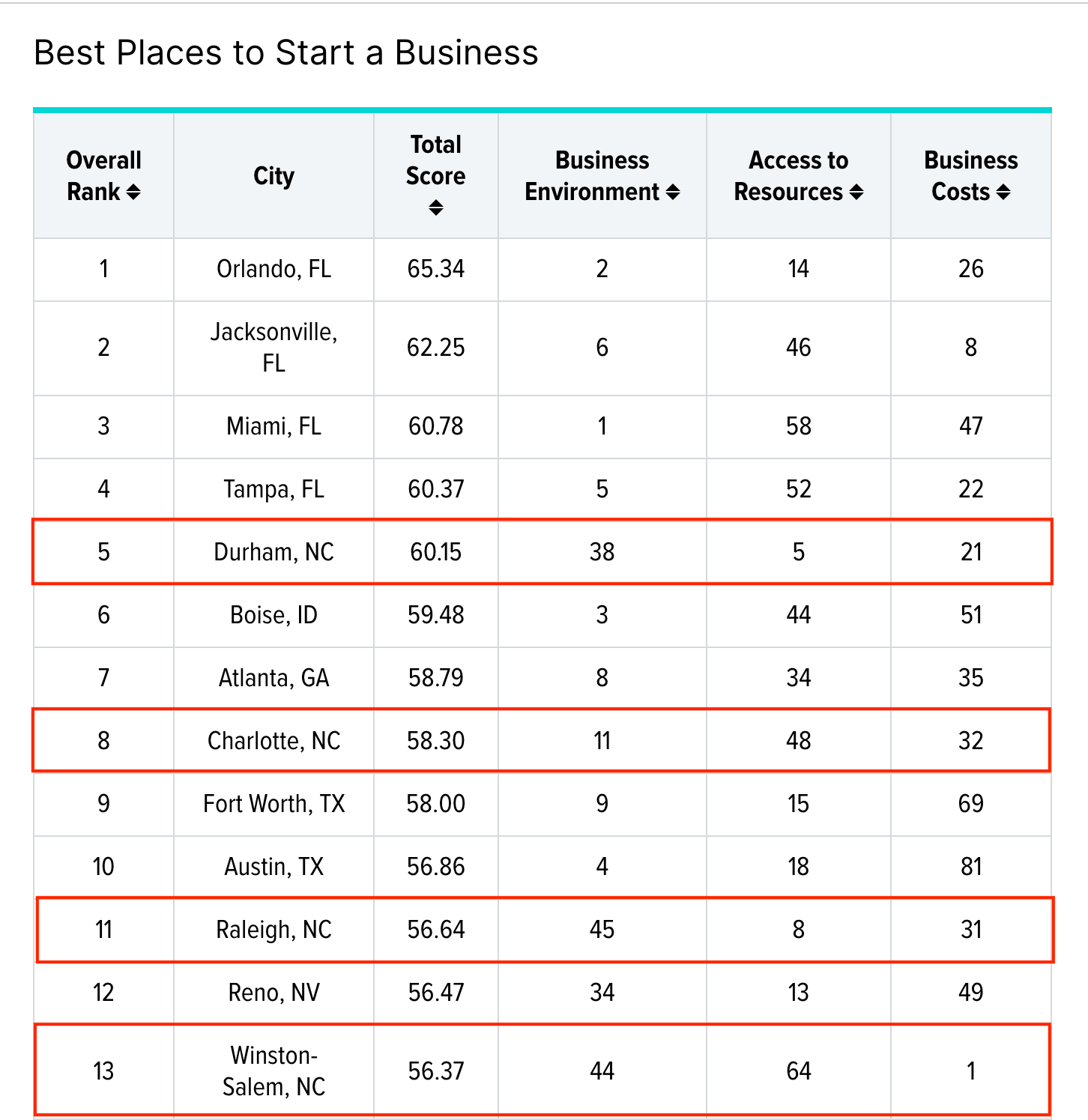Click the Tampa, FL city cell
Image resolution: width=1088 pixels, height=1120 pixels.
(273, 489)
